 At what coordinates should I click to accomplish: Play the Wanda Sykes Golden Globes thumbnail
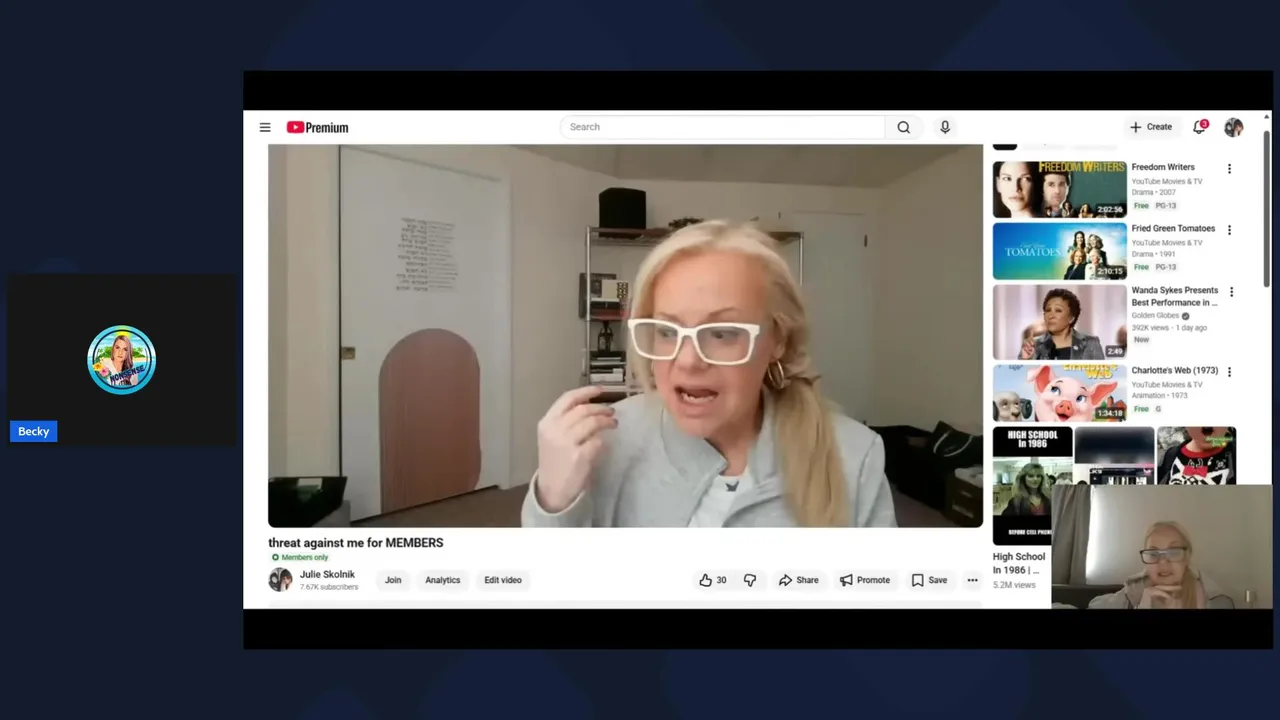pos(1059,322)
